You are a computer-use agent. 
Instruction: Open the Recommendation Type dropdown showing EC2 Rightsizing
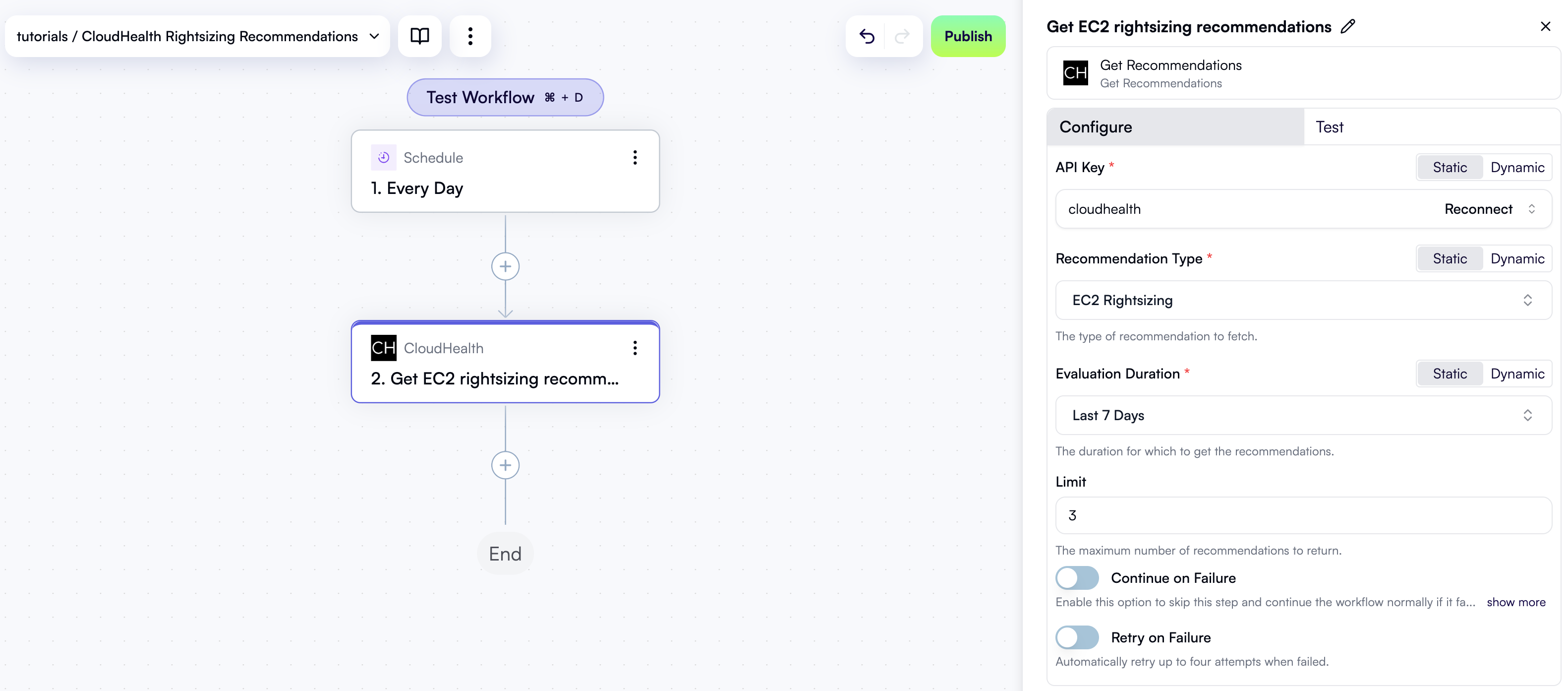[1303, 300]
